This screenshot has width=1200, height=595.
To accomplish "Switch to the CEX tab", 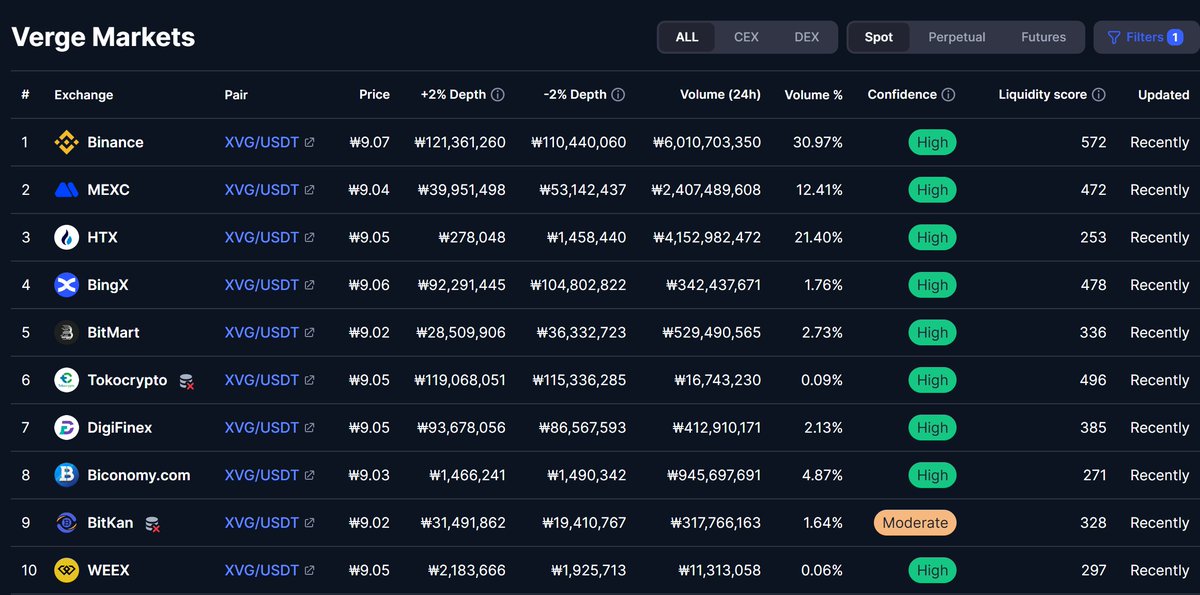I will pyautogui.click(x=746, y=37).
